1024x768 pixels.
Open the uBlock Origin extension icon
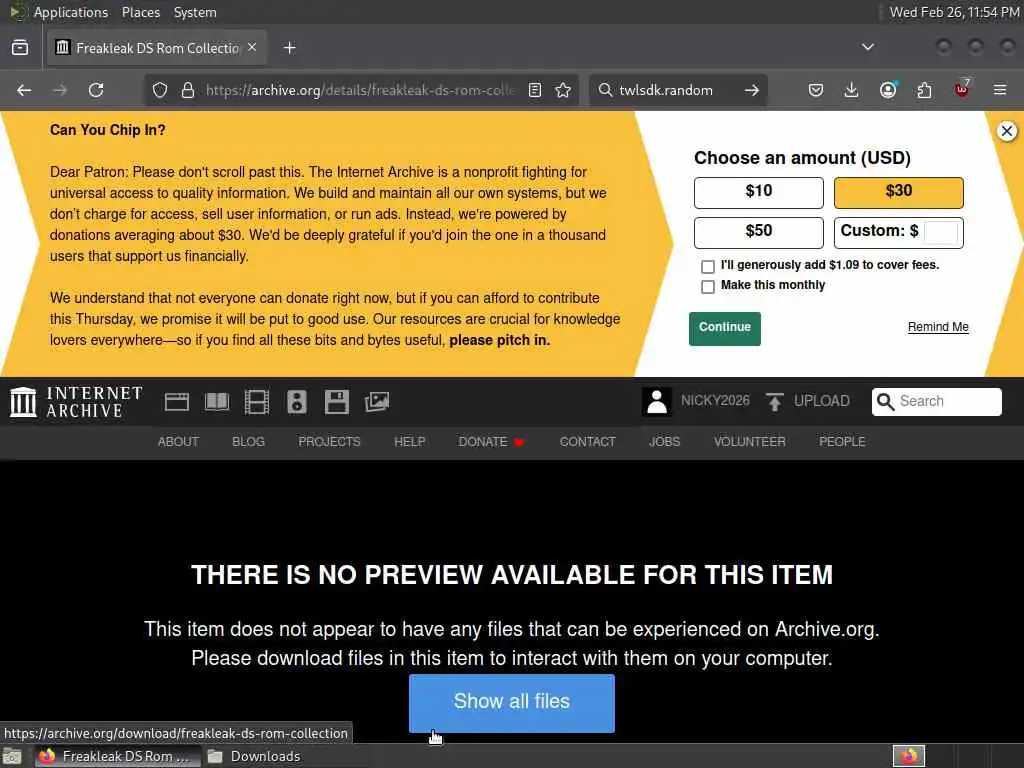click(x=962, y=89)
